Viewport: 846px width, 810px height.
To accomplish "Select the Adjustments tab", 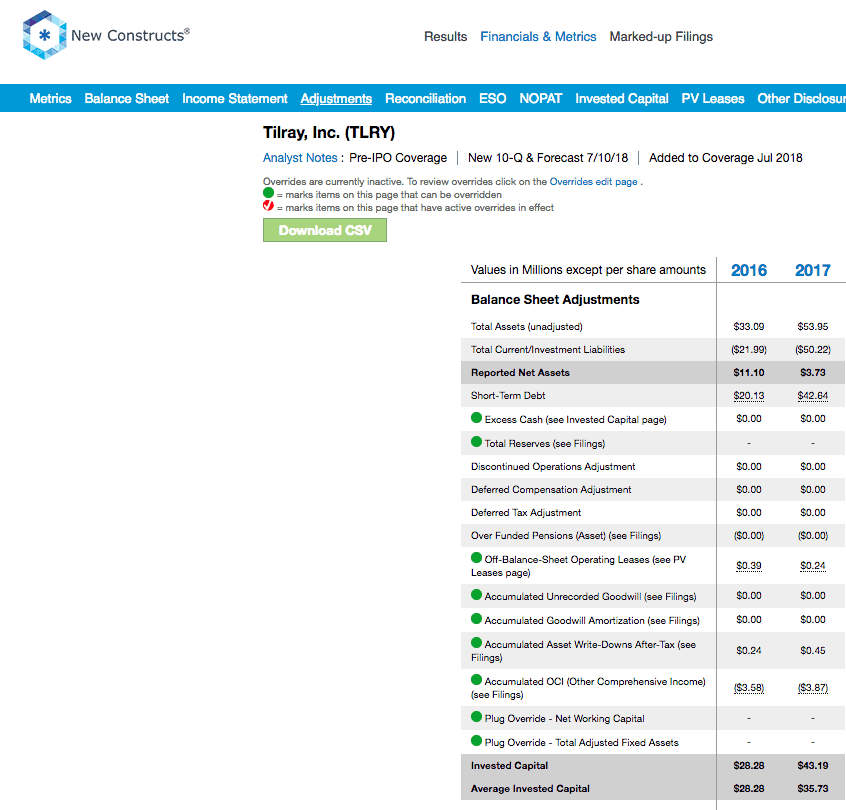I will point(336,99).
